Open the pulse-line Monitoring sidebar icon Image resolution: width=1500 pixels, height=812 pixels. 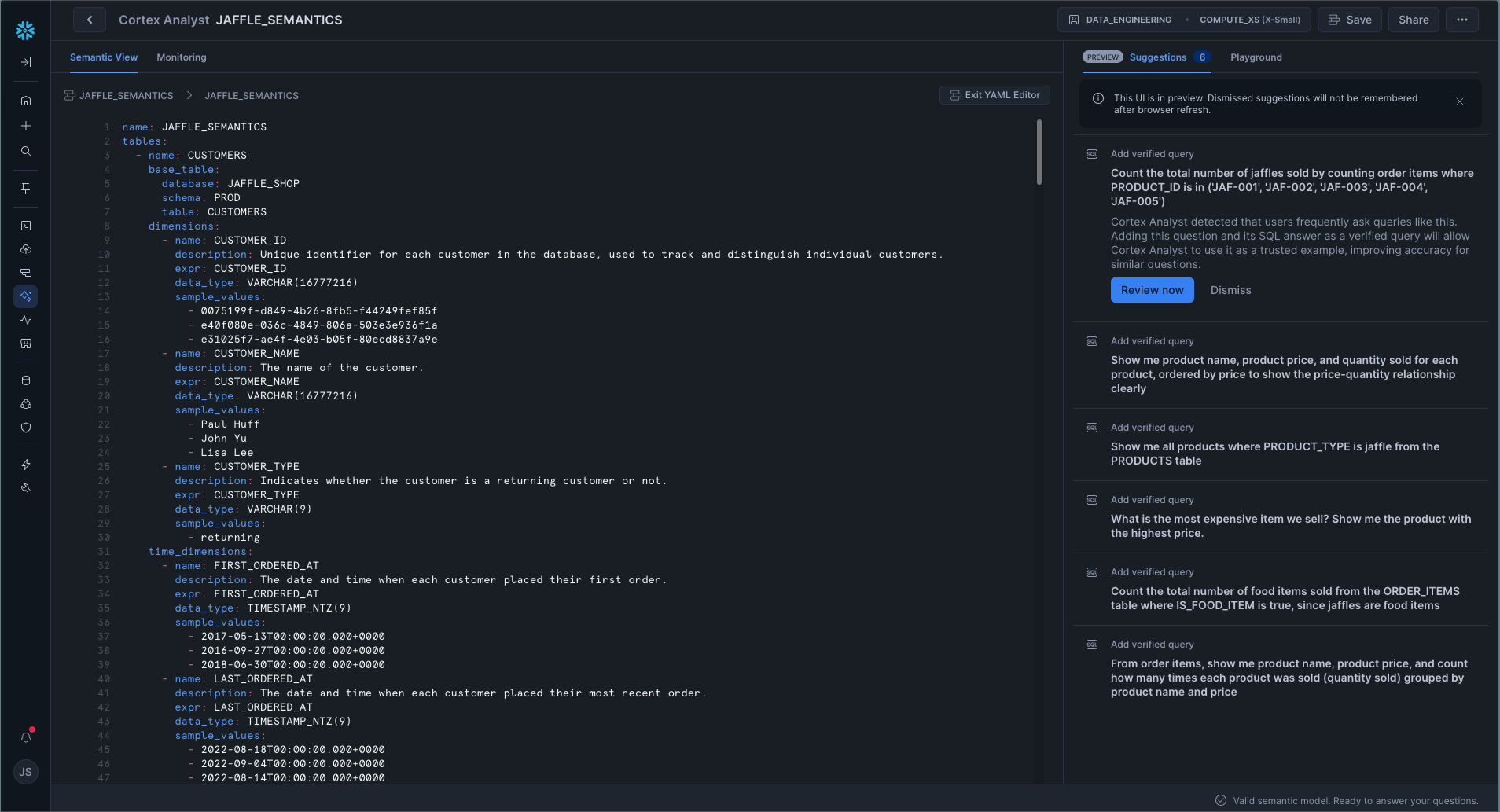[x=26, y=320]
